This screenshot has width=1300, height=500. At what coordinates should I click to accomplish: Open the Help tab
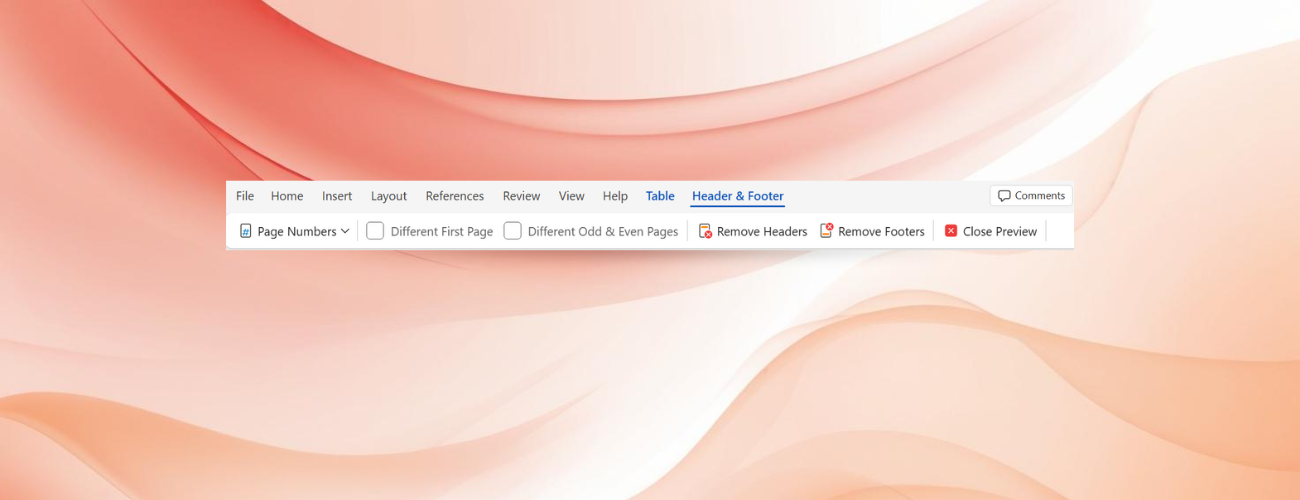(x=615, y=196)
